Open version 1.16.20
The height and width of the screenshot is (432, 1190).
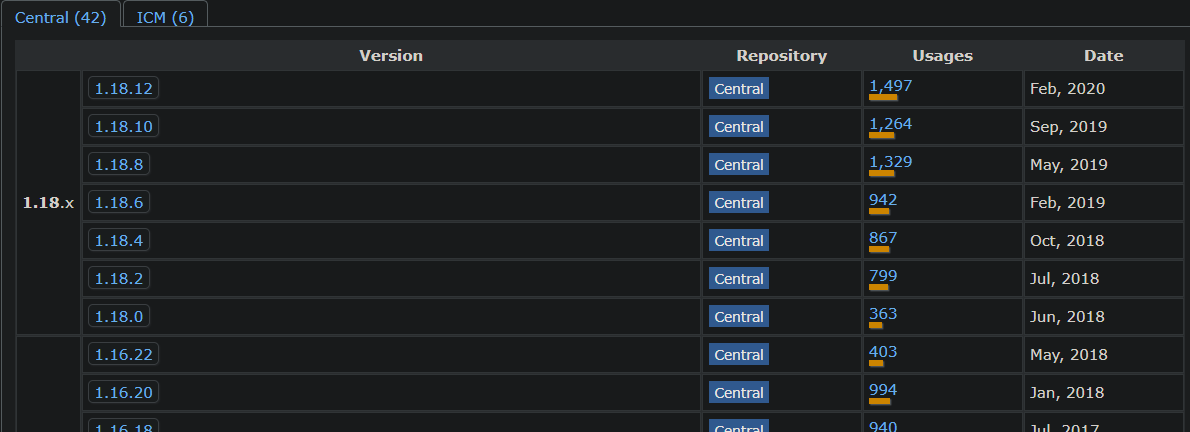[124, 392]
